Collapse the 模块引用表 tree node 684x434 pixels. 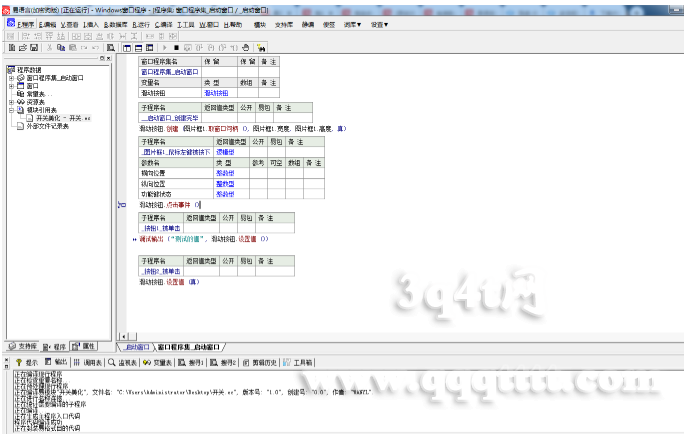coord(11,110)
